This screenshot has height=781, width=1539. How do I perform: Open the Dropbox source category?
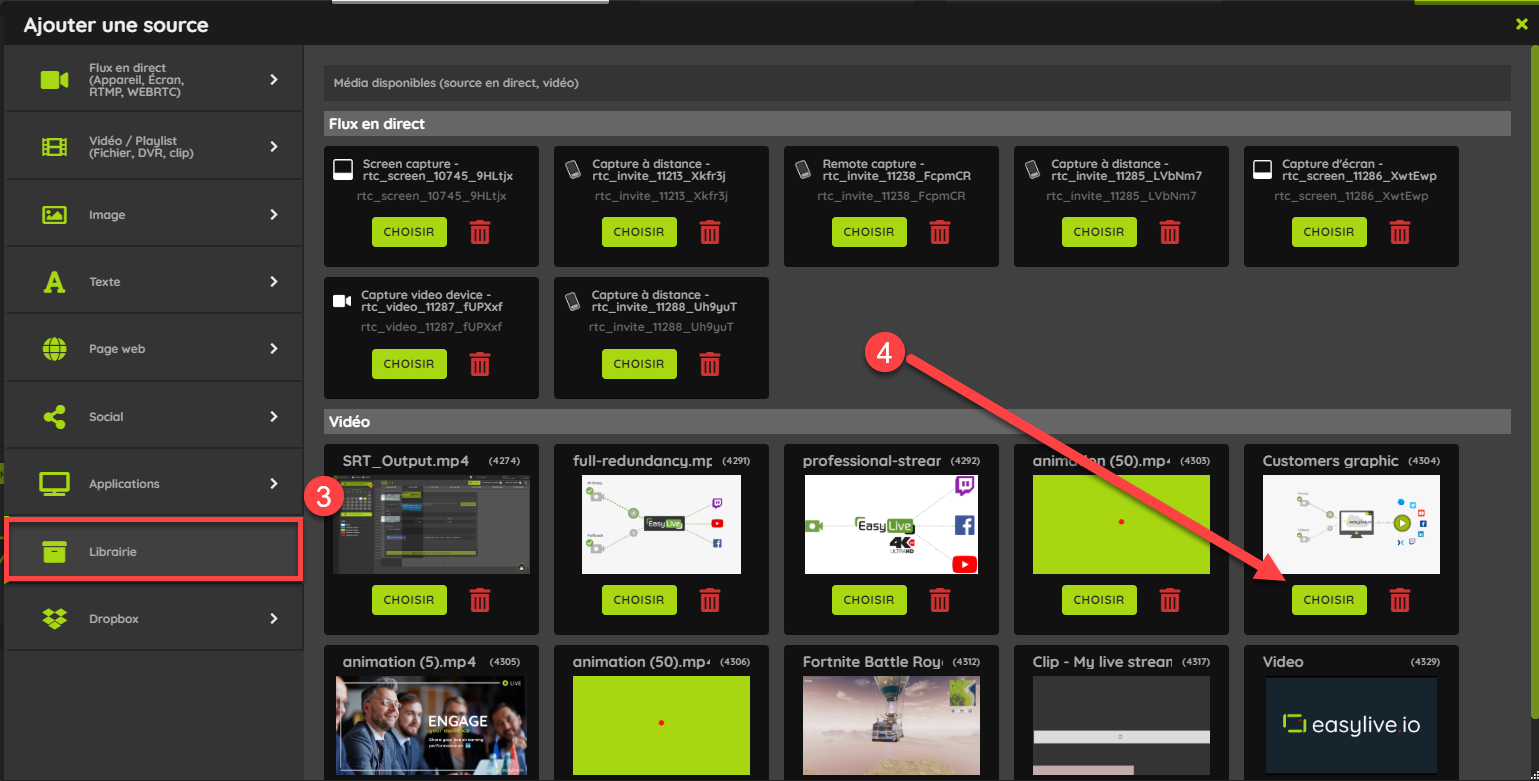tap(153, 618)
